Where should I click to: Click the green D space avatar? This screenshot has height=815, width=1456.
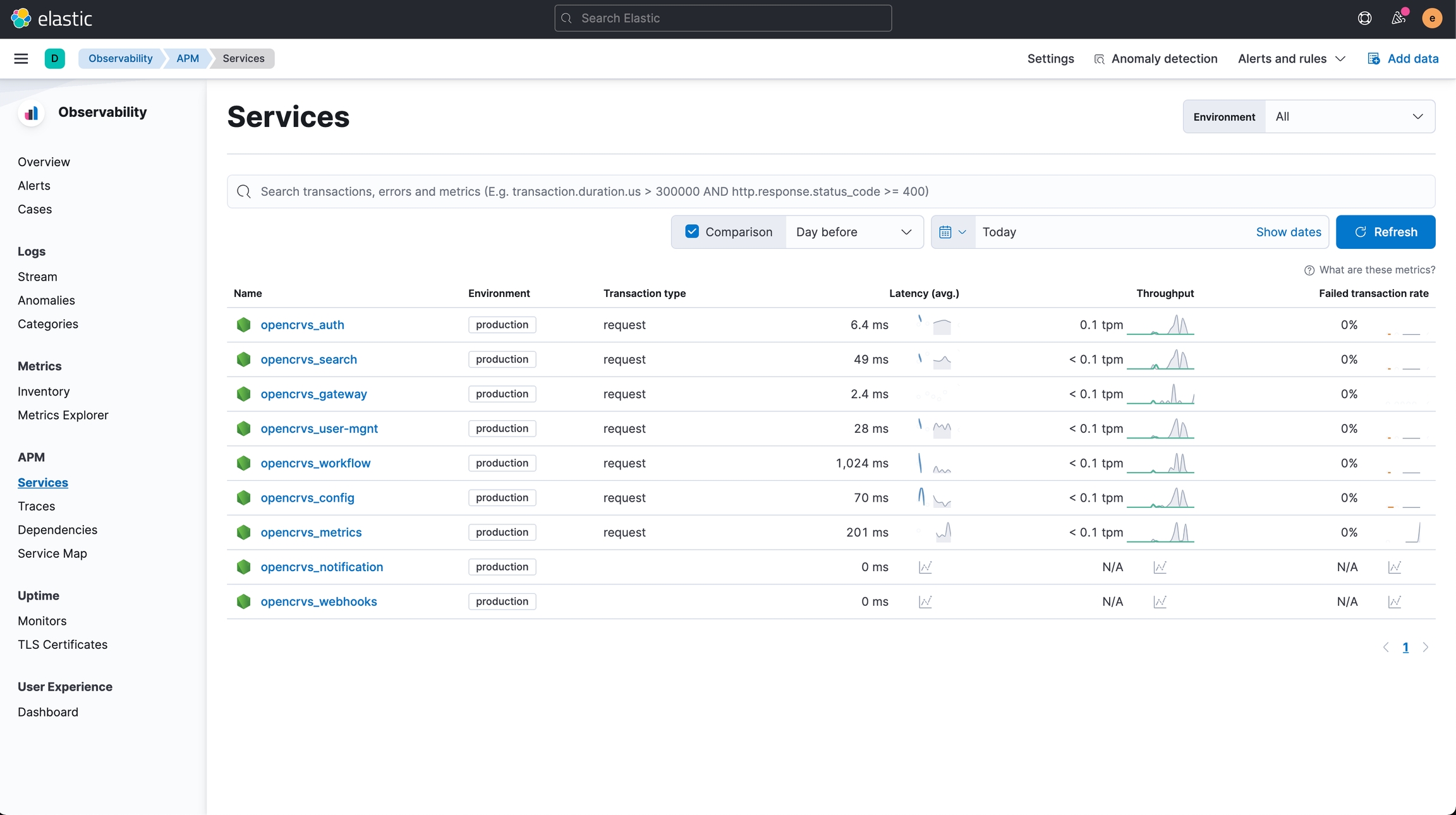[x=55, y=59]
